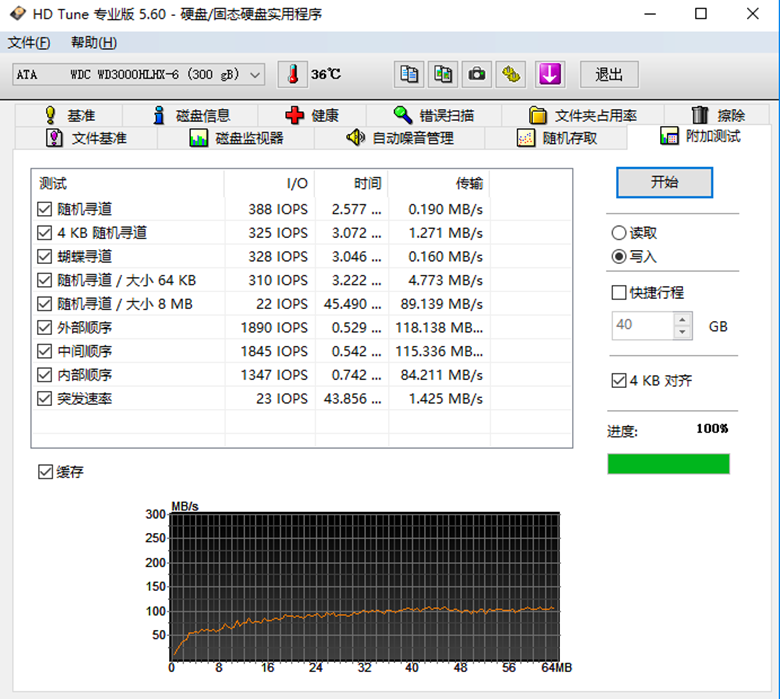Click the 退出 exit button
This screenshot has height=699, width=780.
click(x=609, y=75)
